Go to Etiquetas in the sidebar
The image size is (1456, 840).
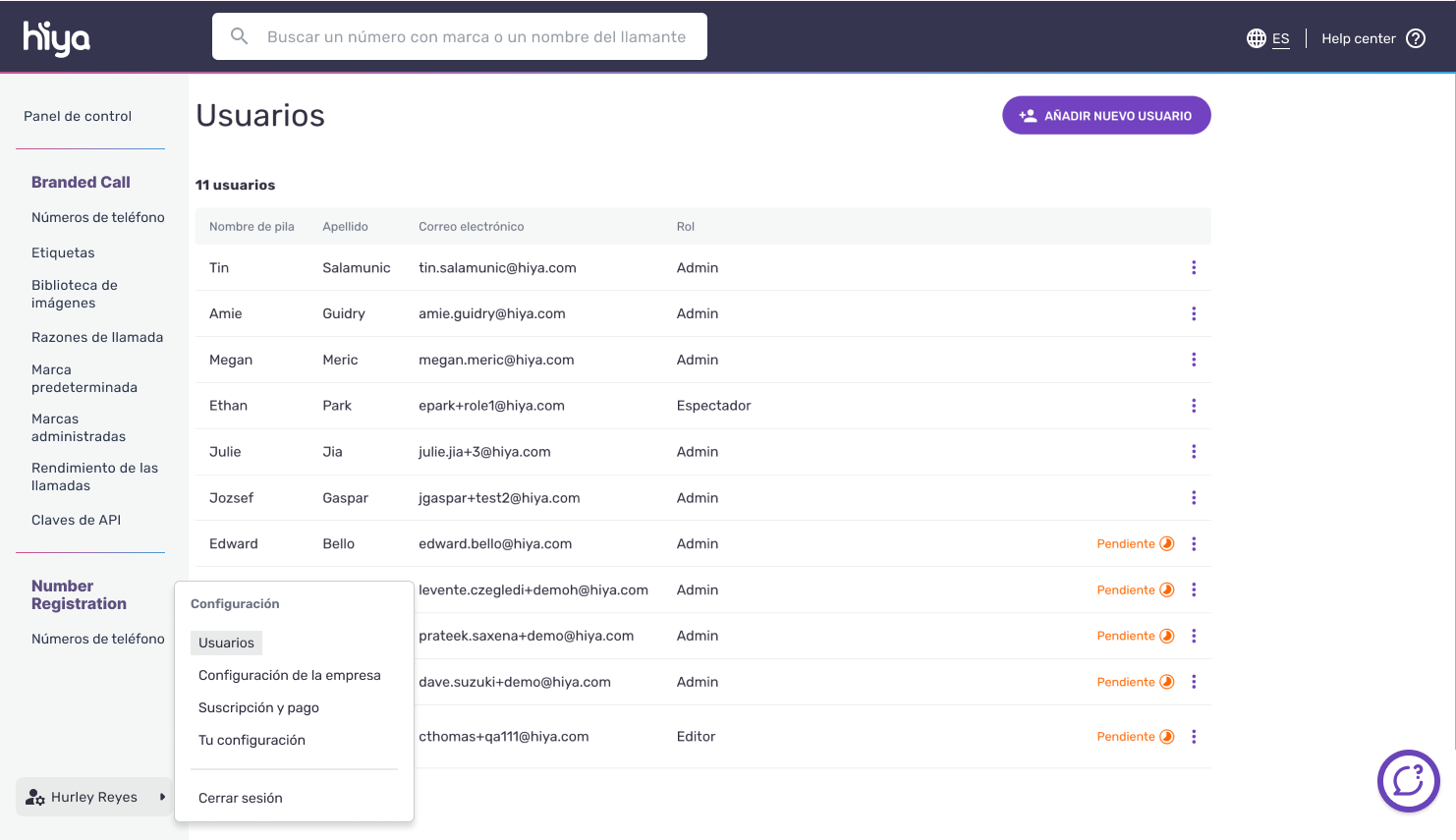pos(63,252)
